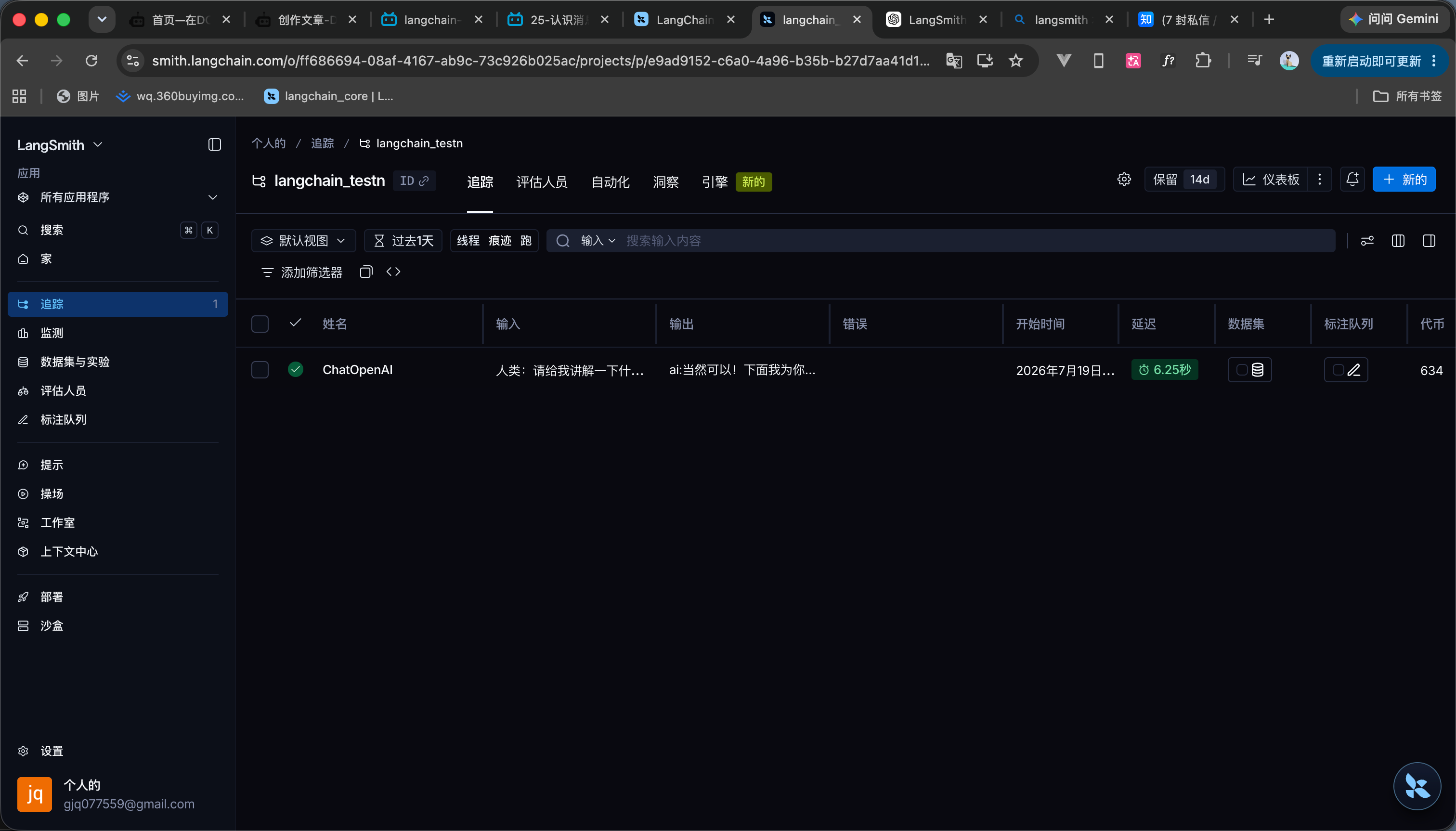The image size is (1456, 831).
Task: Toggle the status checkmark column header
Action: (x=295, y=323)
